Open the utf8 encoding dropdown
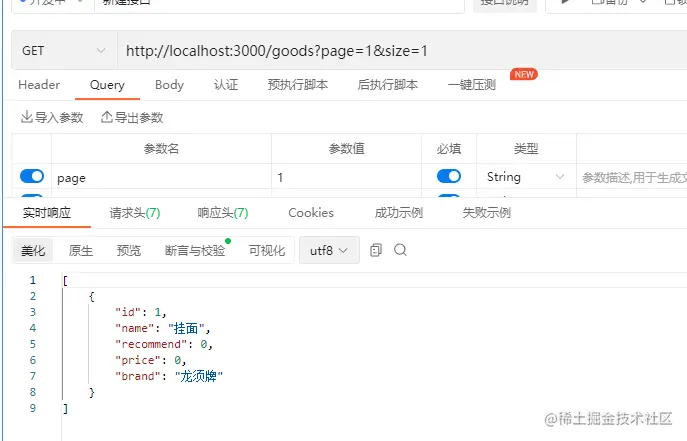The width and height of the screenshot is (687, 441). 329,250
